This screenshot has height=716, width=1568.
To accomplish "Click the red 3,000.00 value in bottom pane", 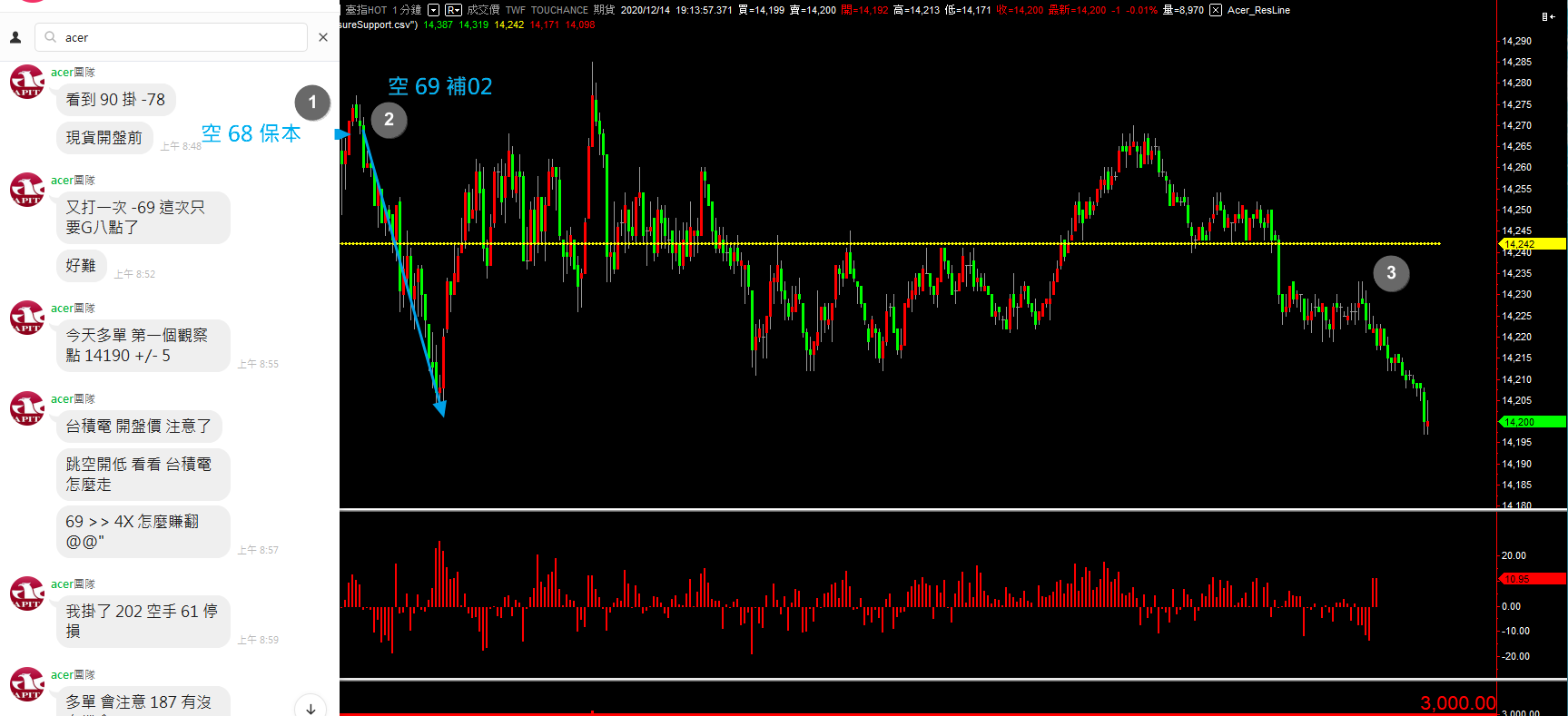I will pyautogui.click(x=1458, y=703).
